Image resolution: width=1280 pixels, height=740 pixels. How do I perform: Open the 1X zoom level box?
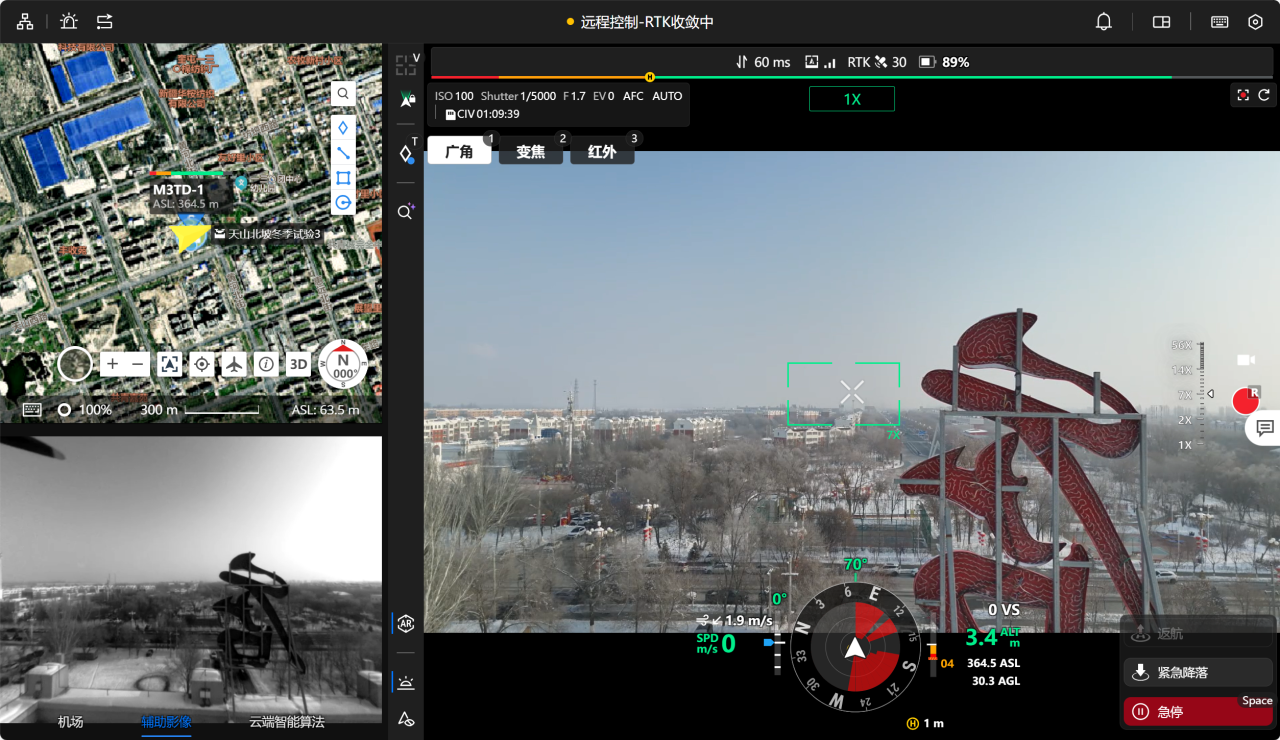852,99
